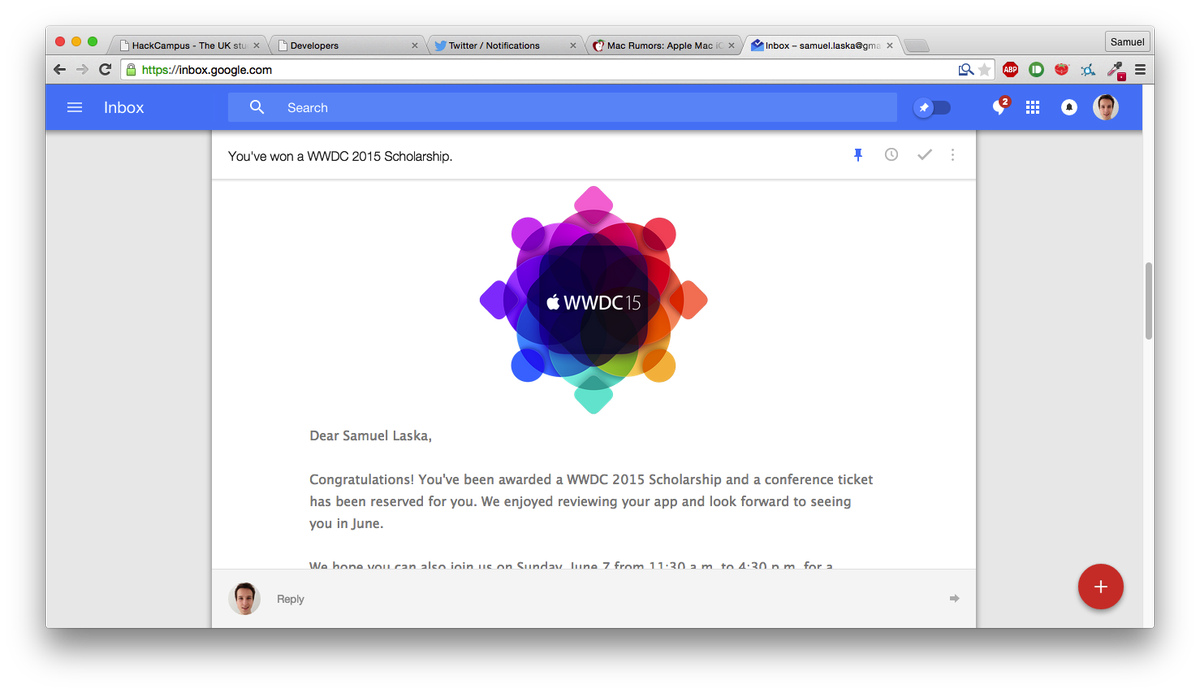Open Hangouts chat icon with 2 badge
1200x693 pixels.
(x=999, y=107)
